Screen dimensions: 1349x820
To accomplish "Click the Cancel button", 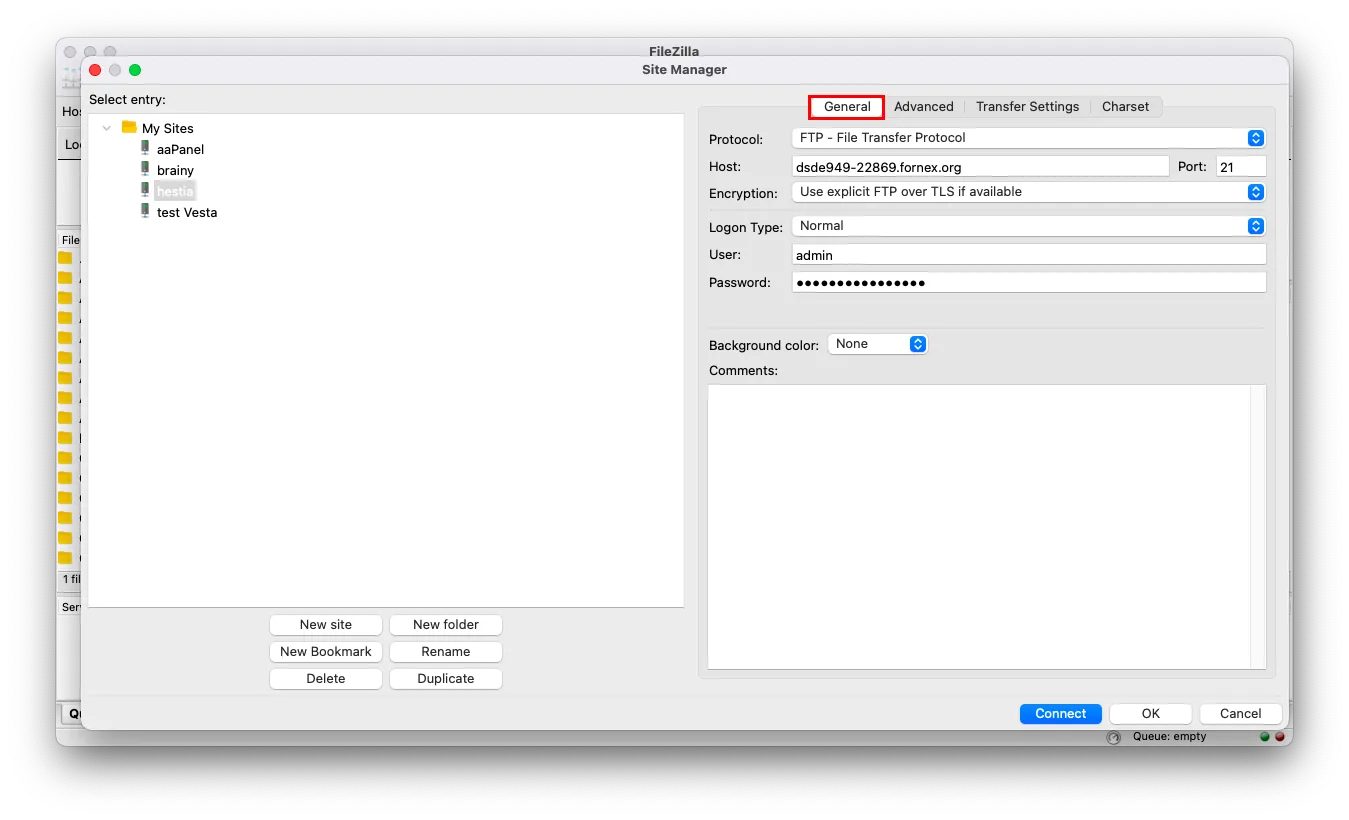I will pos(1241,713).
